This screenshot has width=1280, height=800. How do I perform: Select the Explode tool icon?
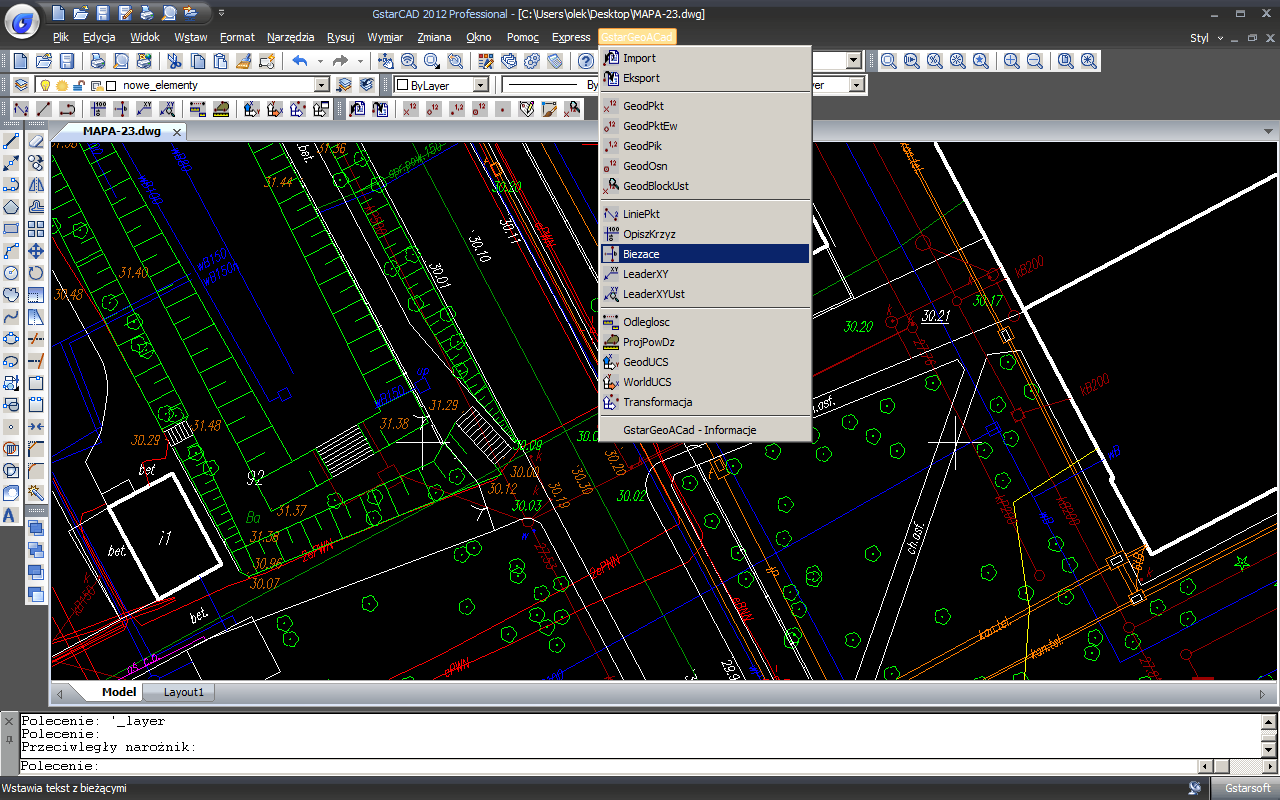click(x=36, y=493)
